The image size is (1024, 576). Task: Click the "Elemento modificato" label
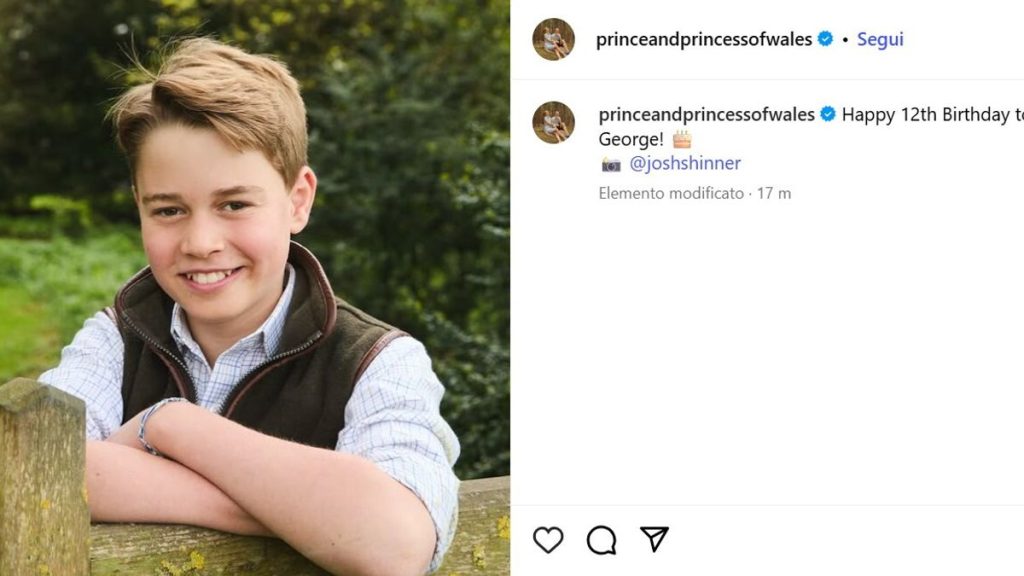(671, 193)
